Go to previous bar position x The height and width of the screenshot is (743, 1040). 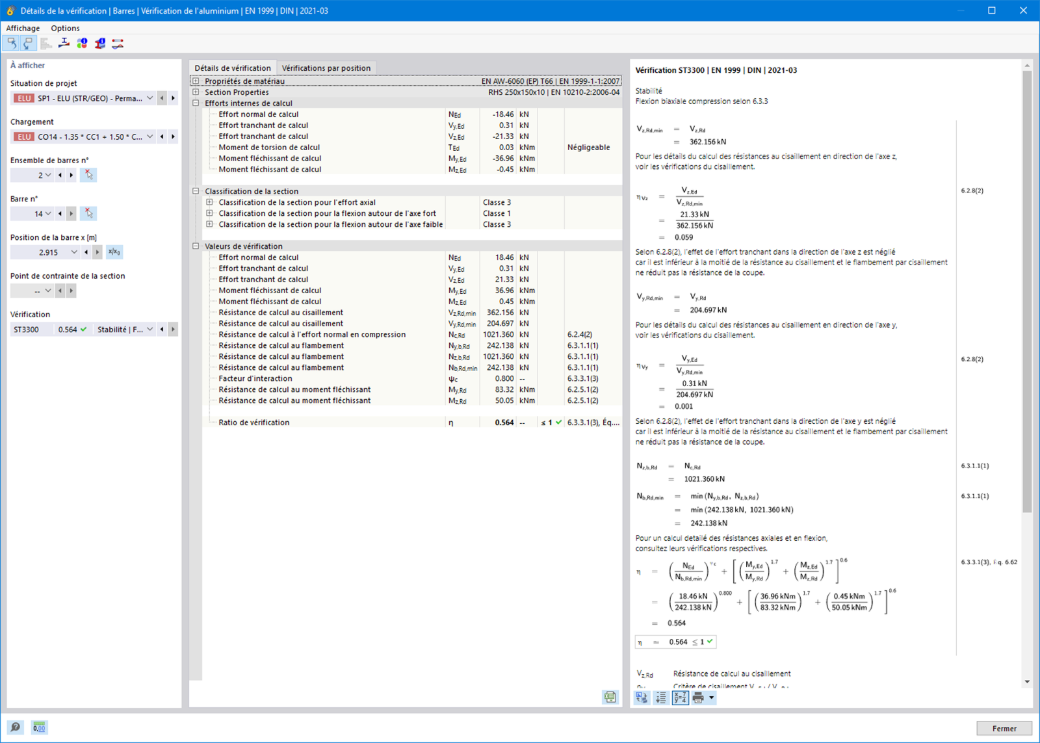[x=86, y=252]
